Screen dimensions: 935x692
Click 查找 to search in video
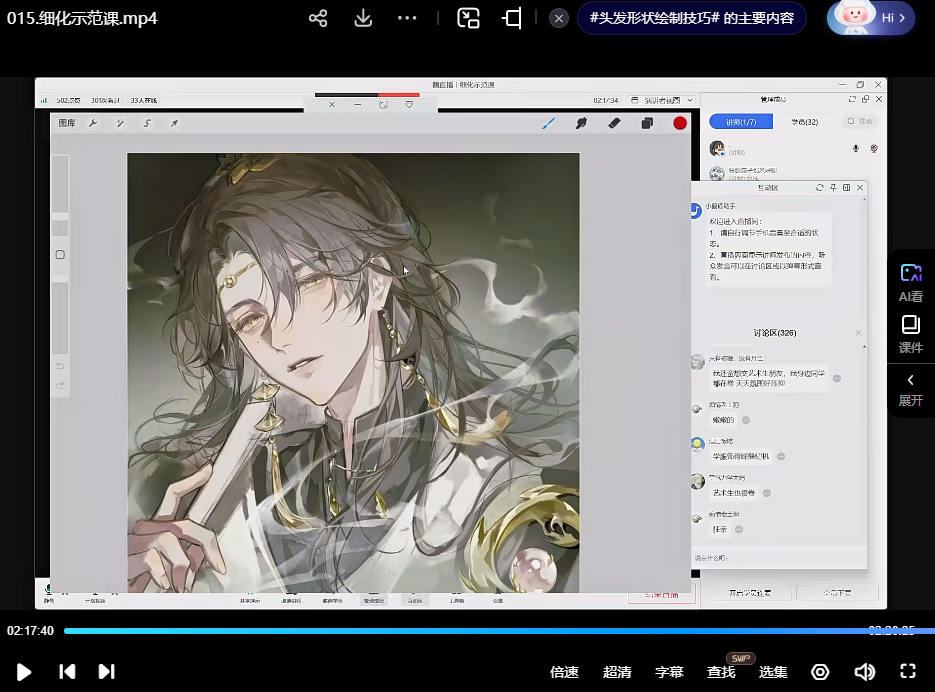(721, 672)
